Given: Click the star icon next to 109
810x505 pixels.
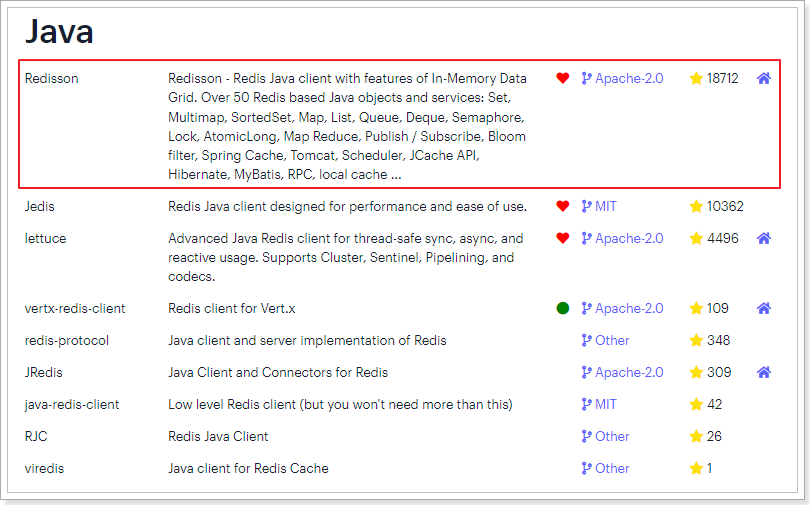Looking at the screenshot, I should [x=696, y=308].
